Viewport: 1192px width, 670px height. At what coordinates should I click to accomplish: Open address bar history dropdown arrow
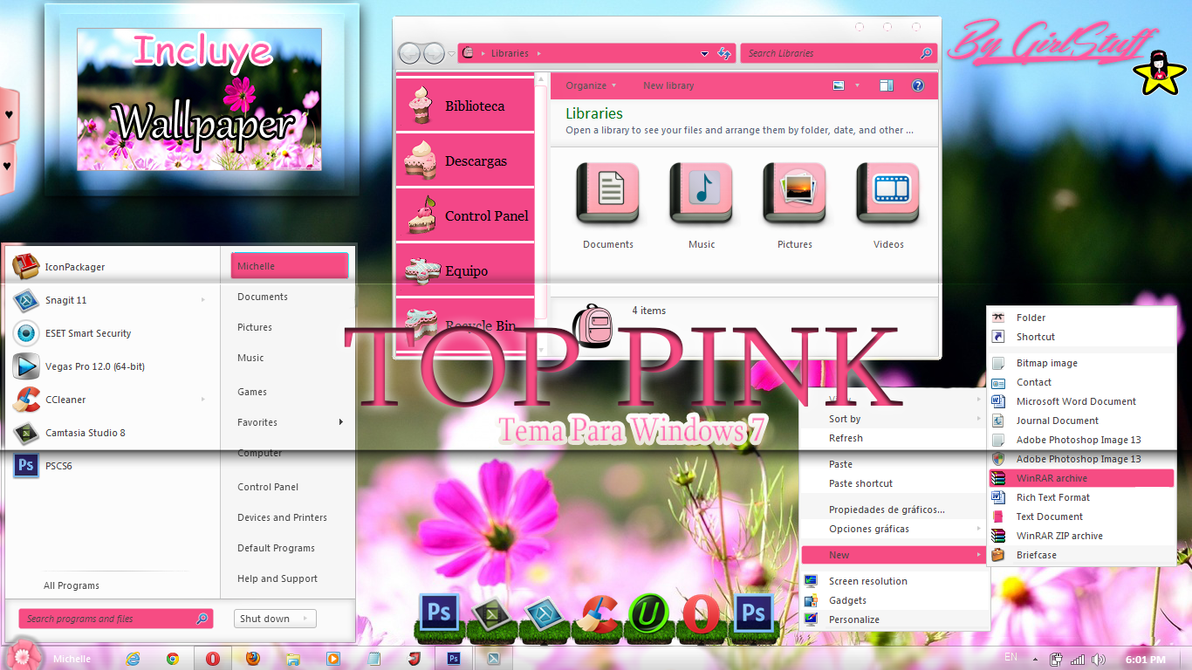pos(704,53)
